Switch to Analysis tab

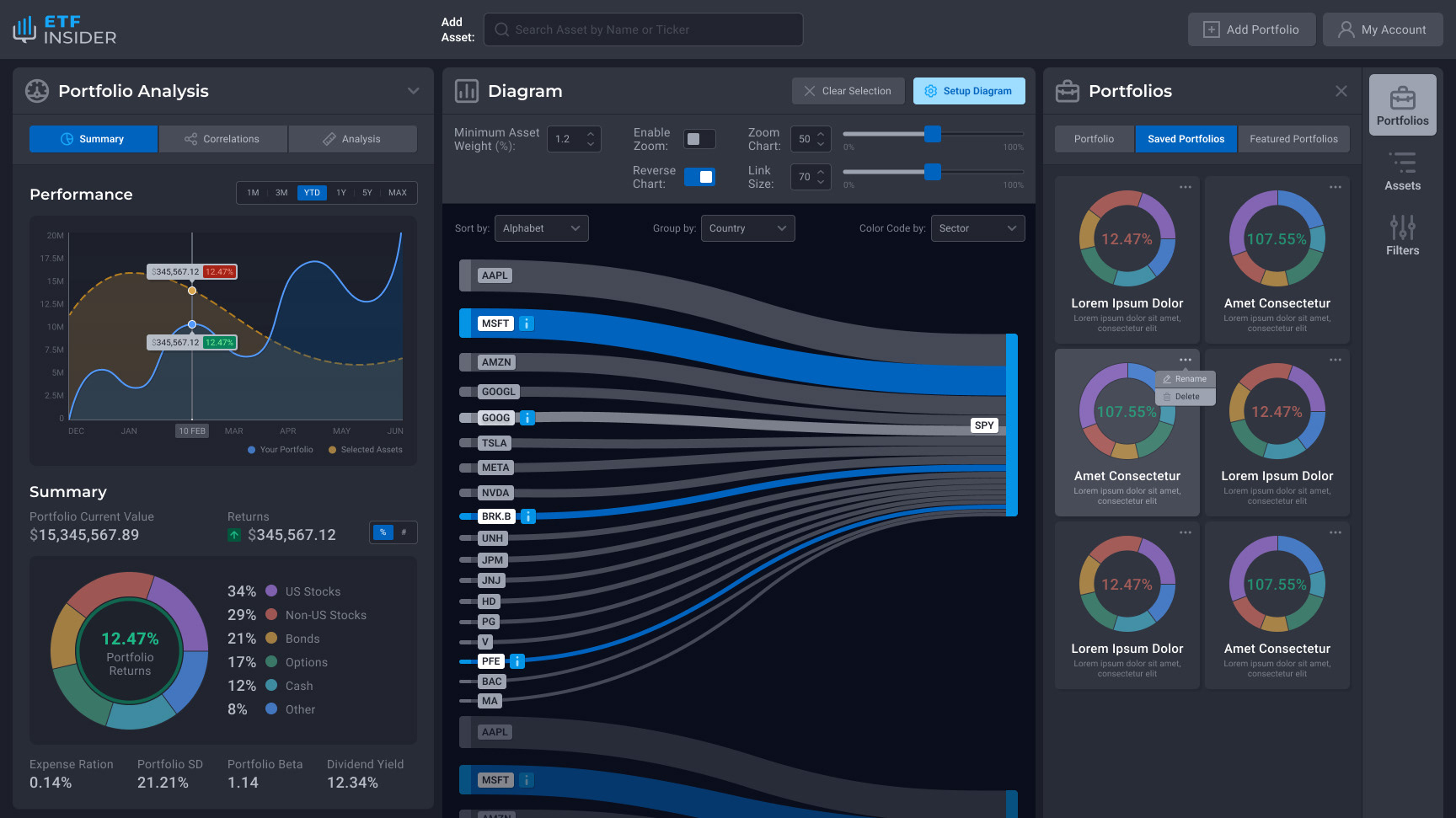click(x=353, y=139)
